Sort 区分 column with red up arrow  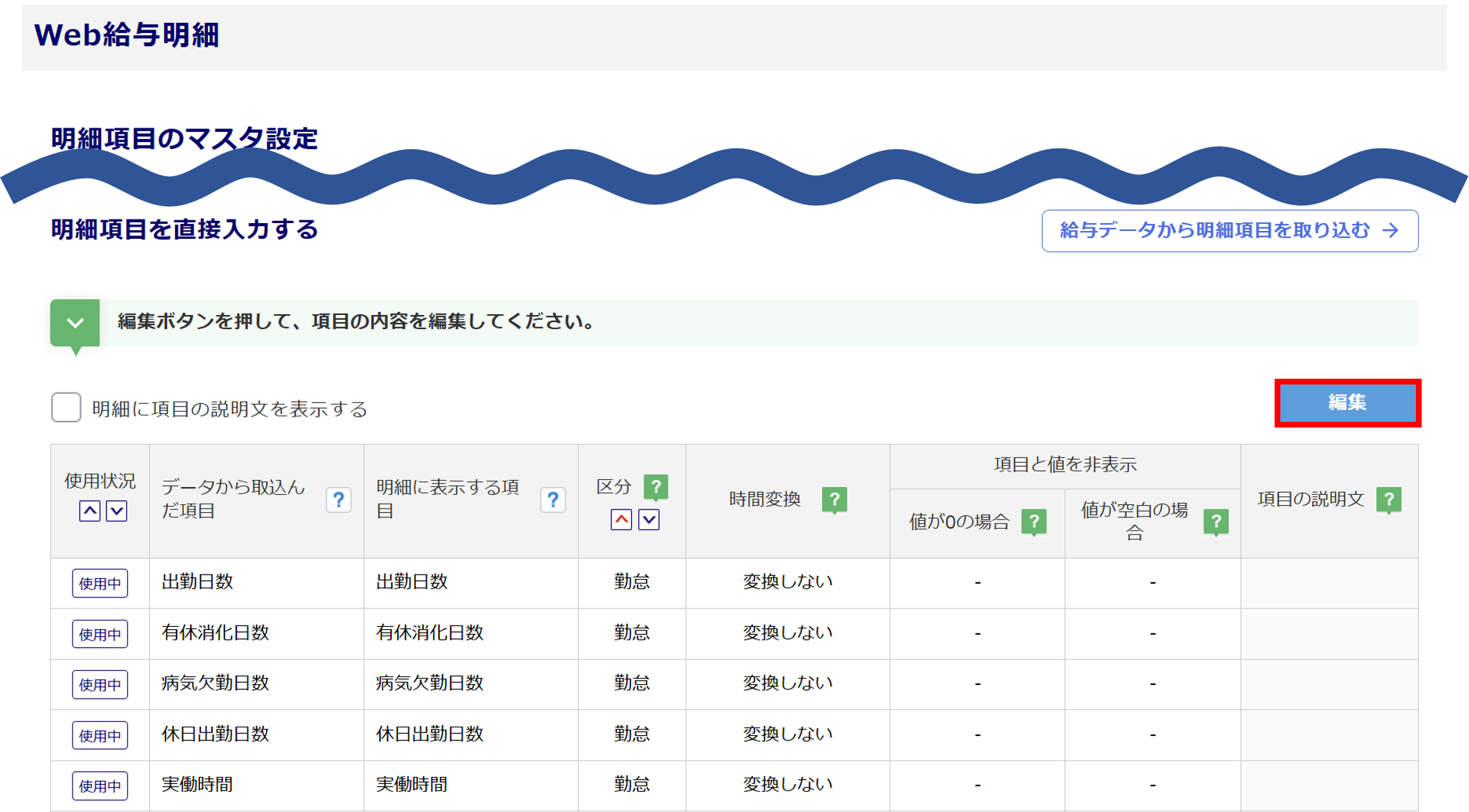point(621,519)
